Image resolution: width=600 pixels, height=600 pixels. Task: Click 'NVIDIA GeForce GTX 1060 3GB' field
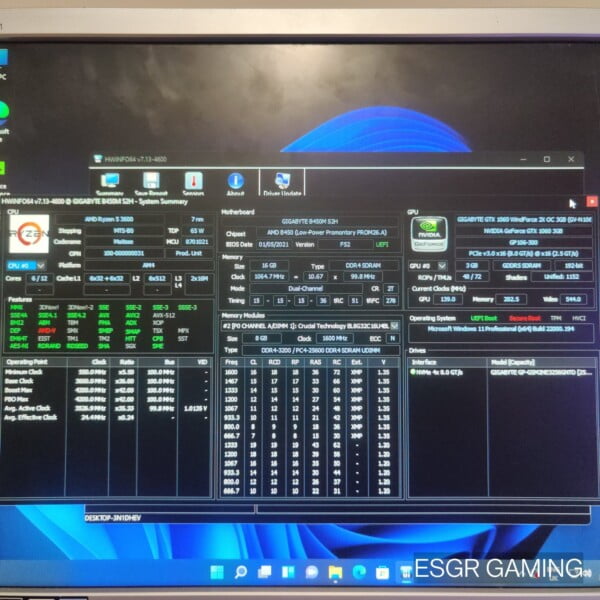point(524,231)
